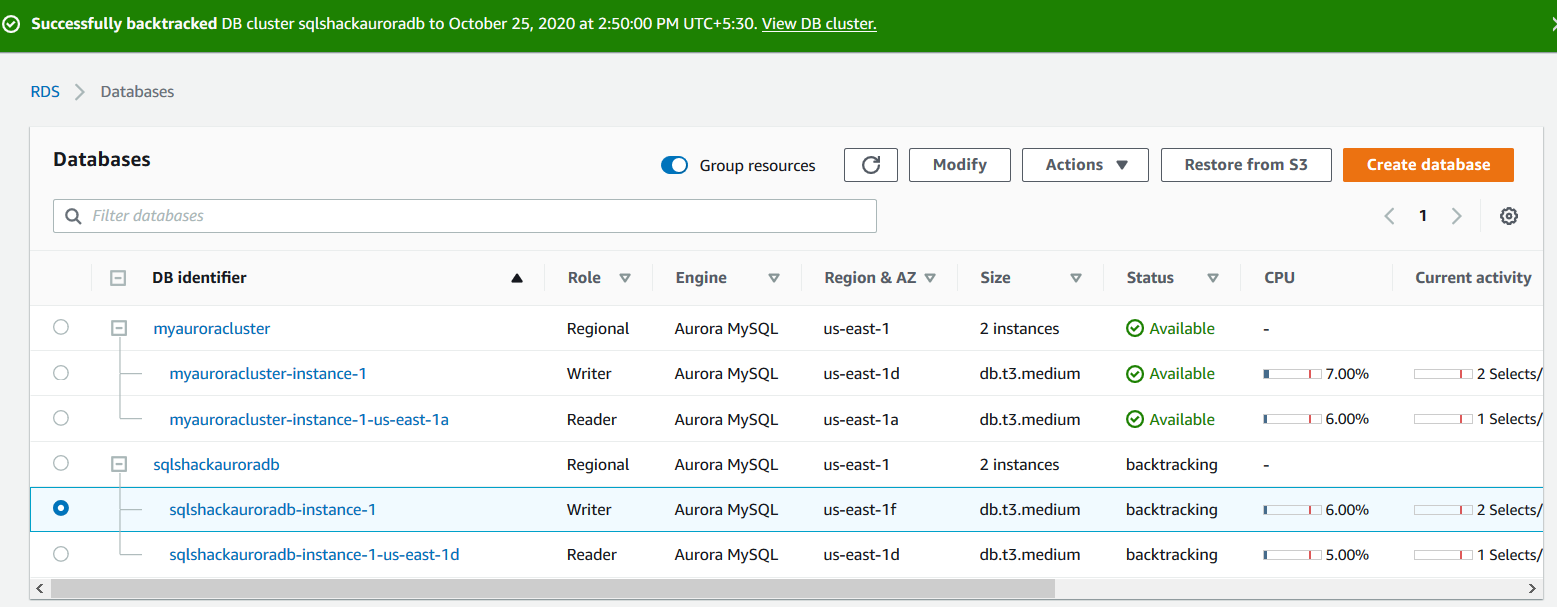
Task: Sort by DB identifier ascending arrow
Action: (x=517, y=278)
